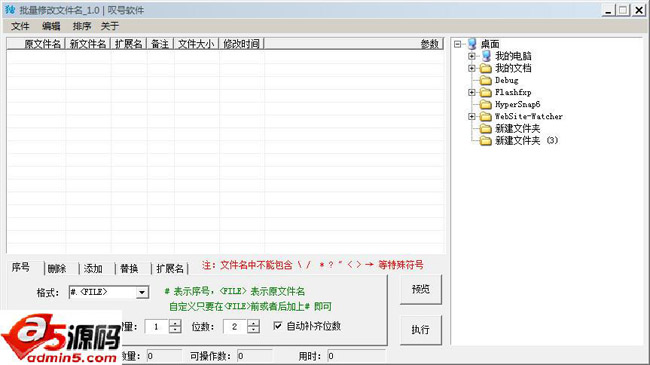Click the 执行 button
The height and width of the screenshot is (365, 650).
420,330
